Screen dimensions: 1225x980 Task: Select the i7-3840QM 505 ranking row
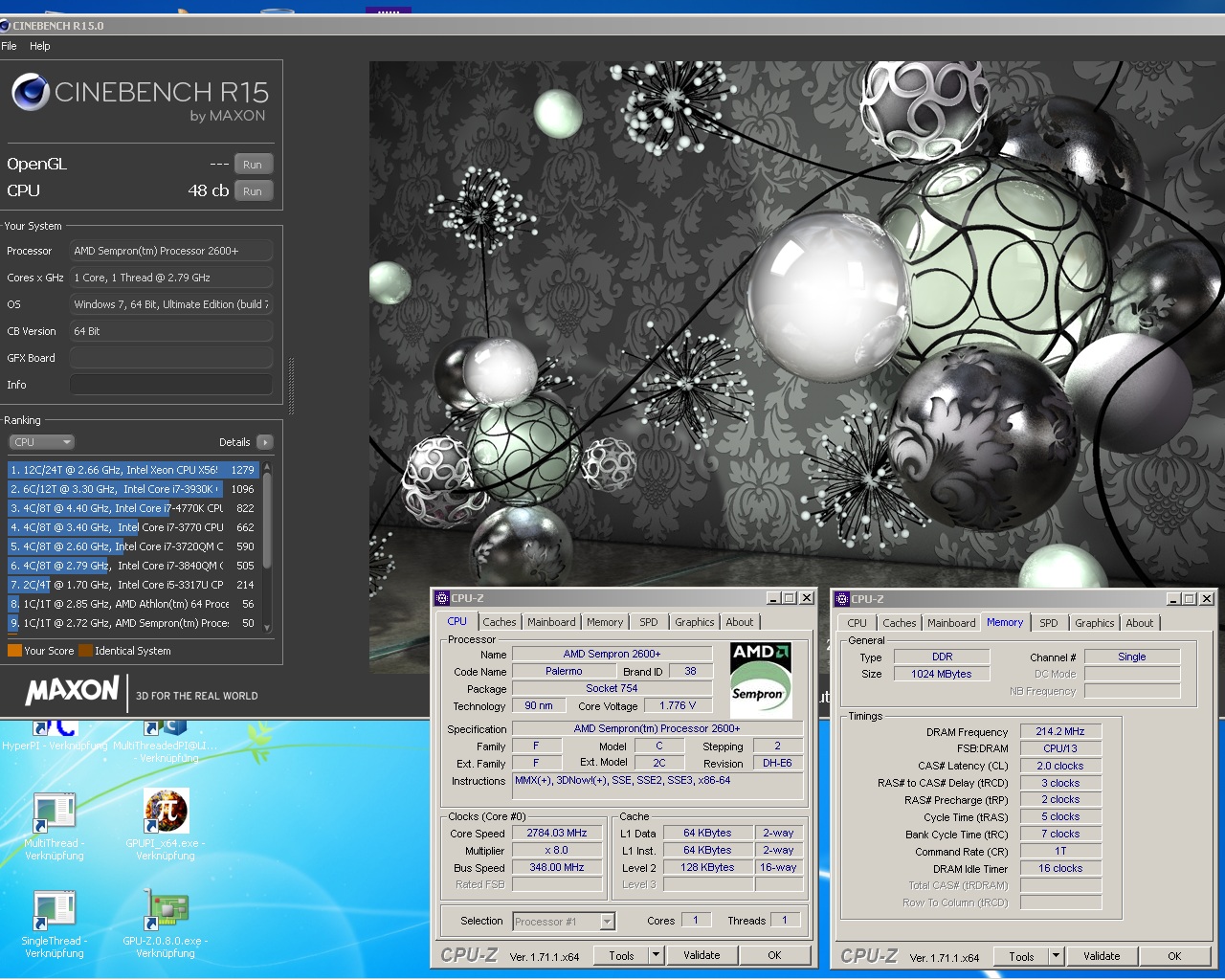click(x=134, y=566)
